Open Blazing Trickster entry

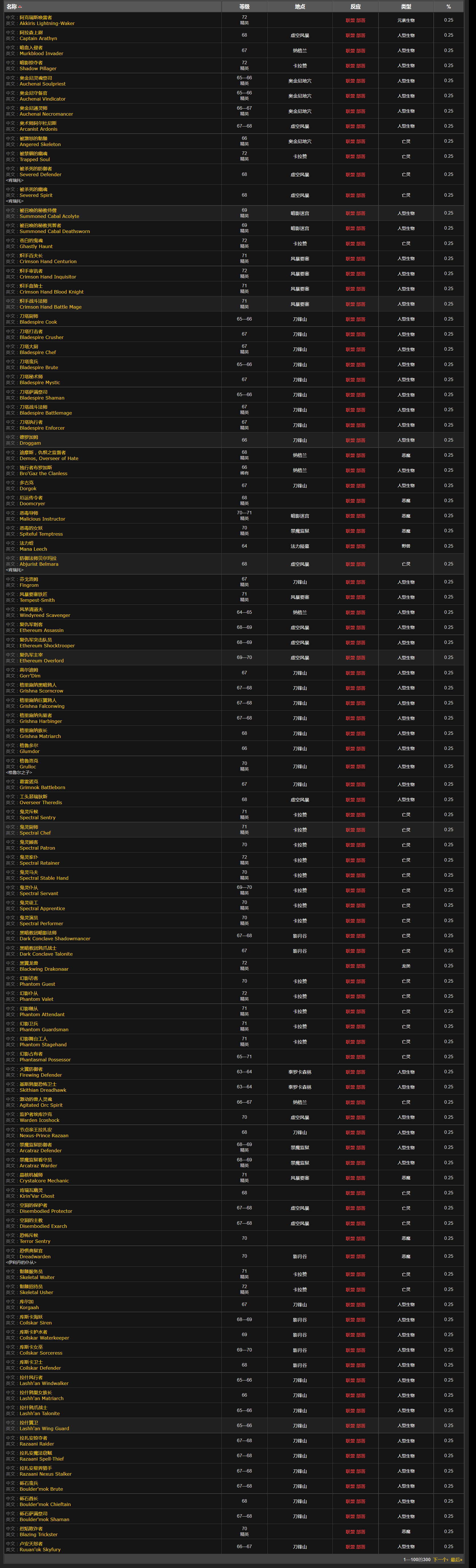(38, 1534)
